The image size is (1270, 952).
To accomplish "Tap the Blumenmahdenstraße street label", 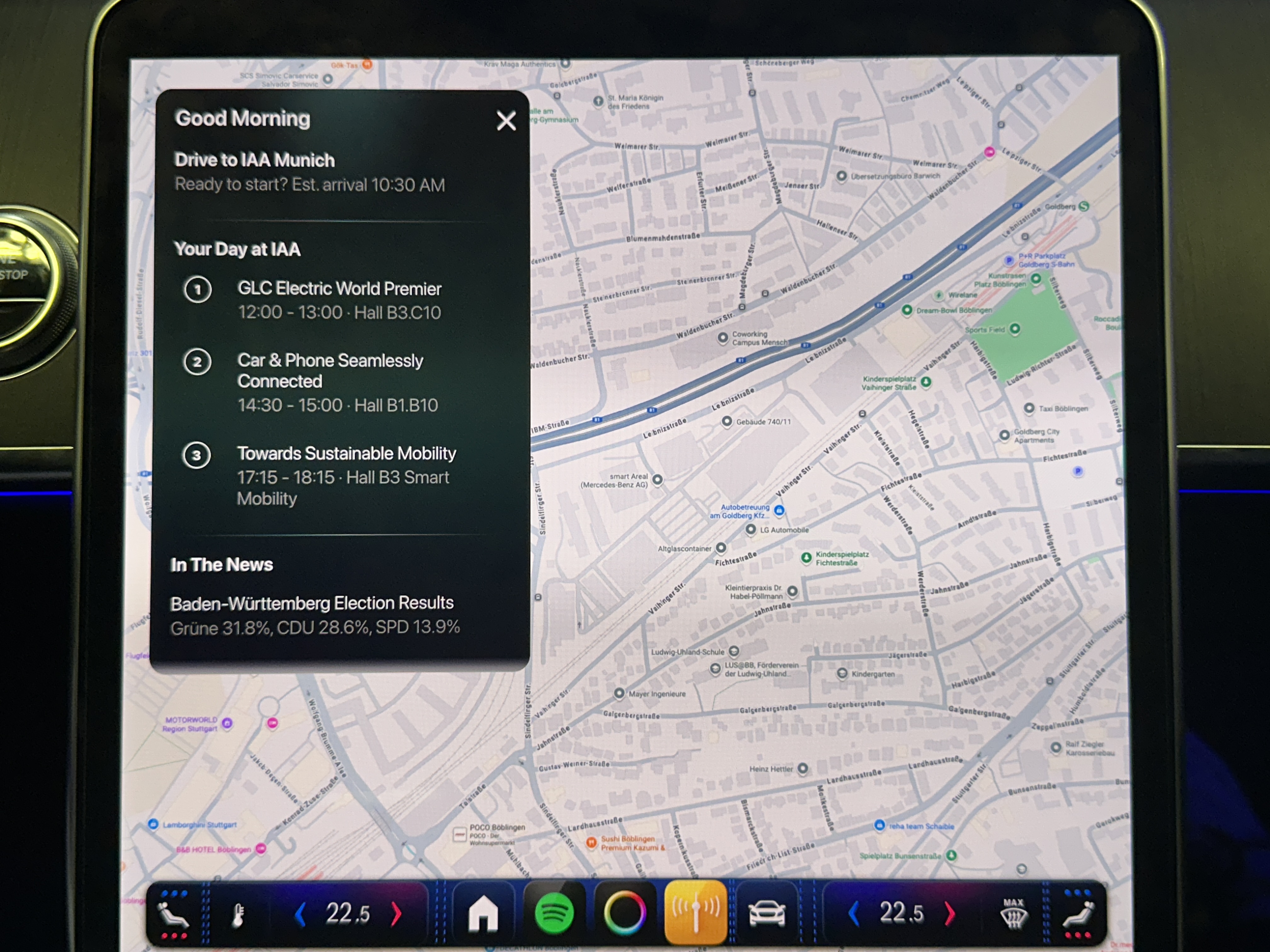I will coord(662,238).
